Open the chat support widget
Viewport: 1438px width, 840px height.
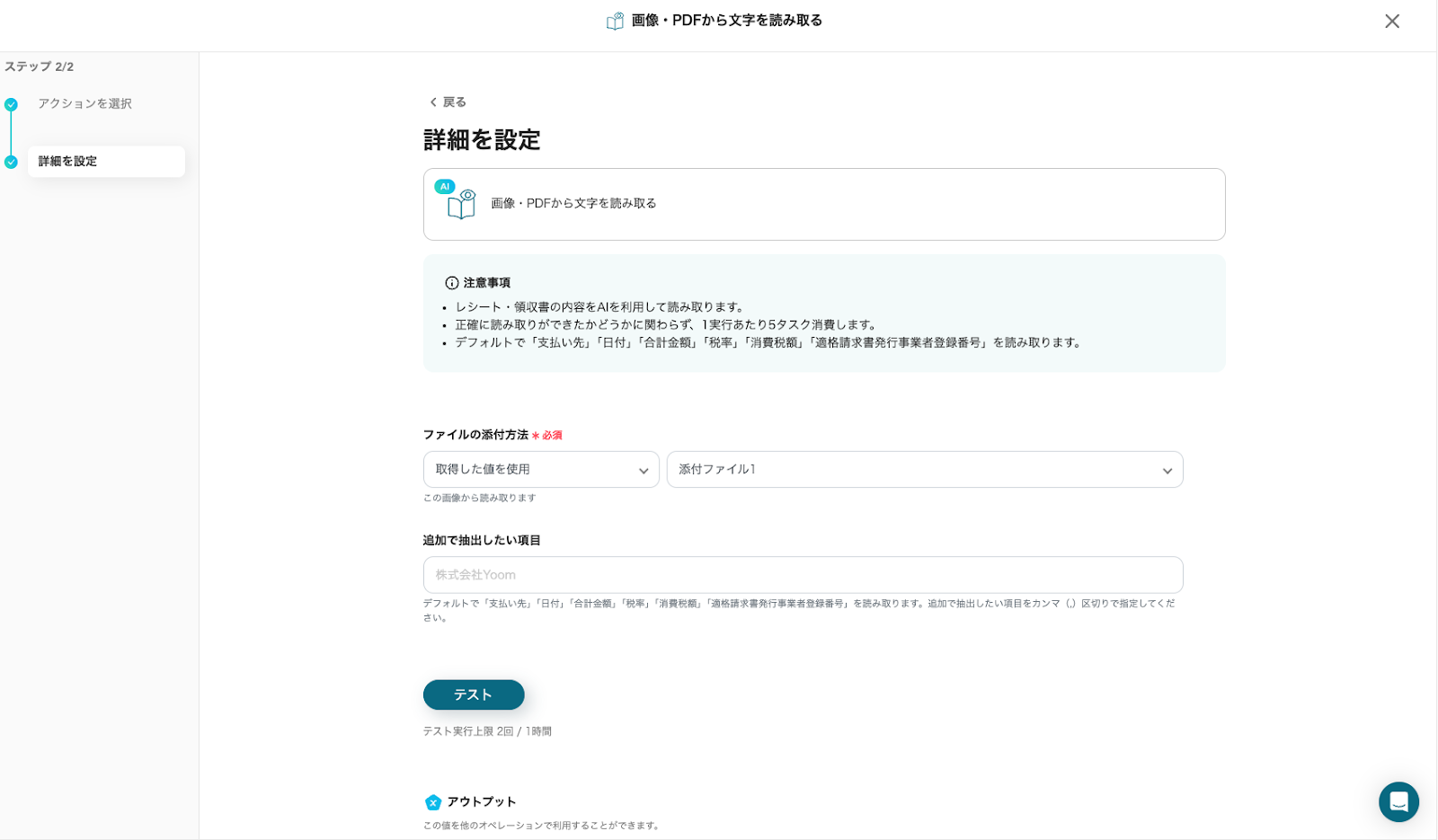pos(1398,801)
